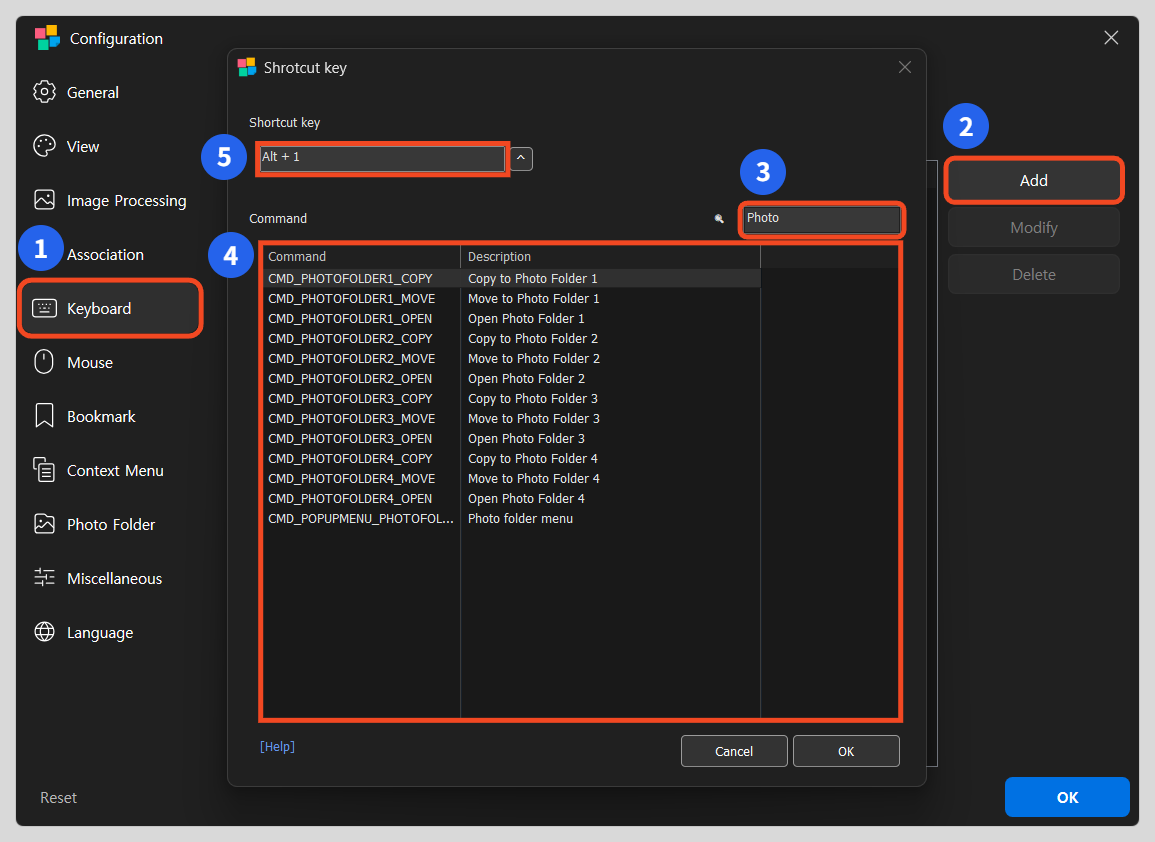The width and height of the screenshot is (1155, 842).
Task: Open Context Menu settings
Action: click(115, 471)
